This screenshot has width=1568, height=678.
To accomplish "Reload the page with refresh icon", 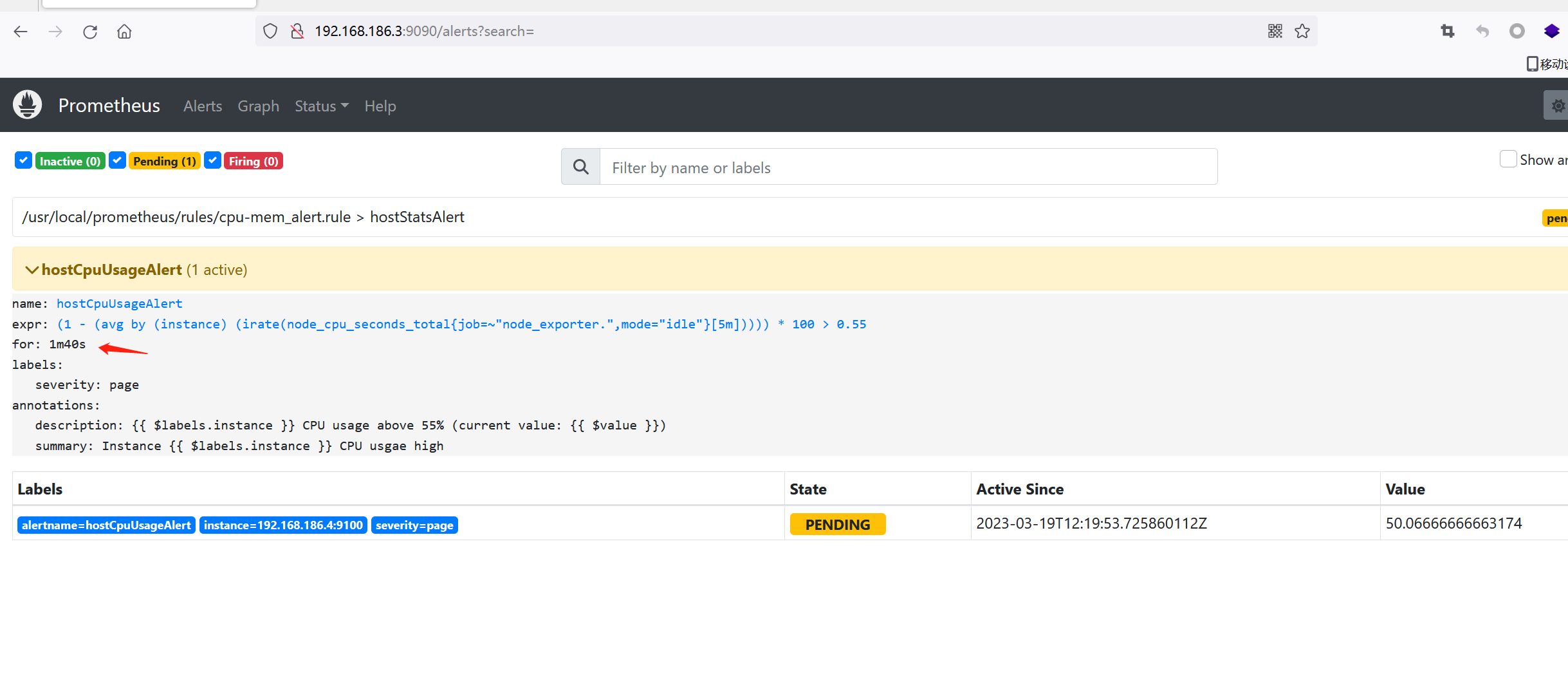I will click(x=90, y=32).
